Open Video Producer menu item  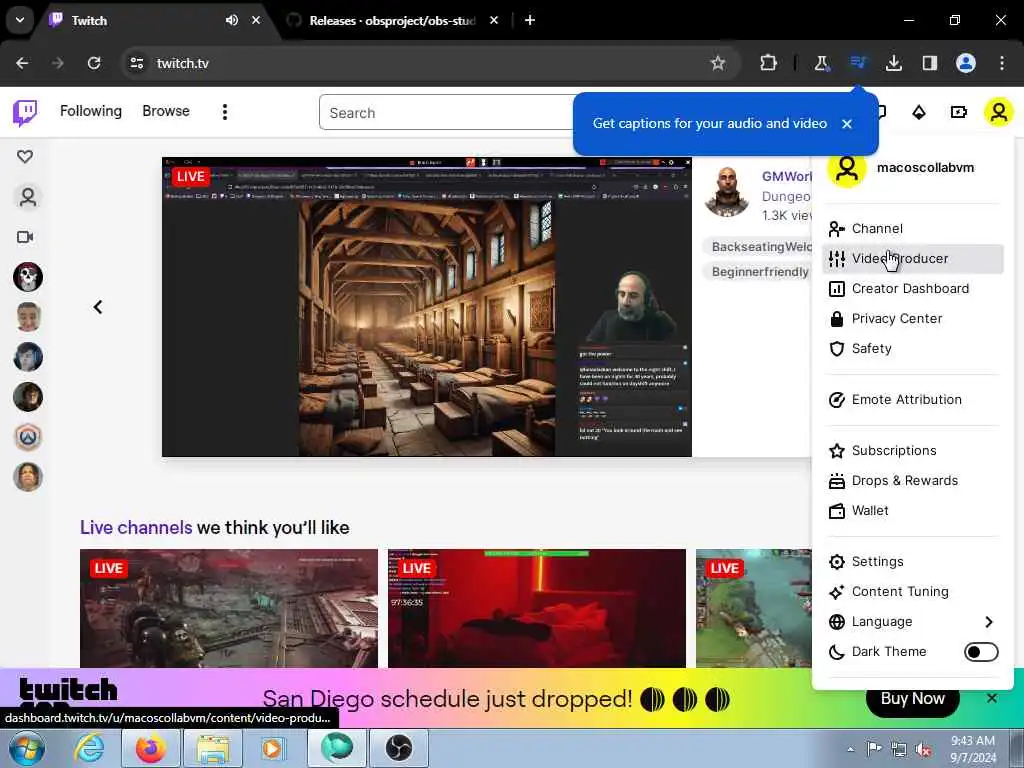(x=912, y=259)
